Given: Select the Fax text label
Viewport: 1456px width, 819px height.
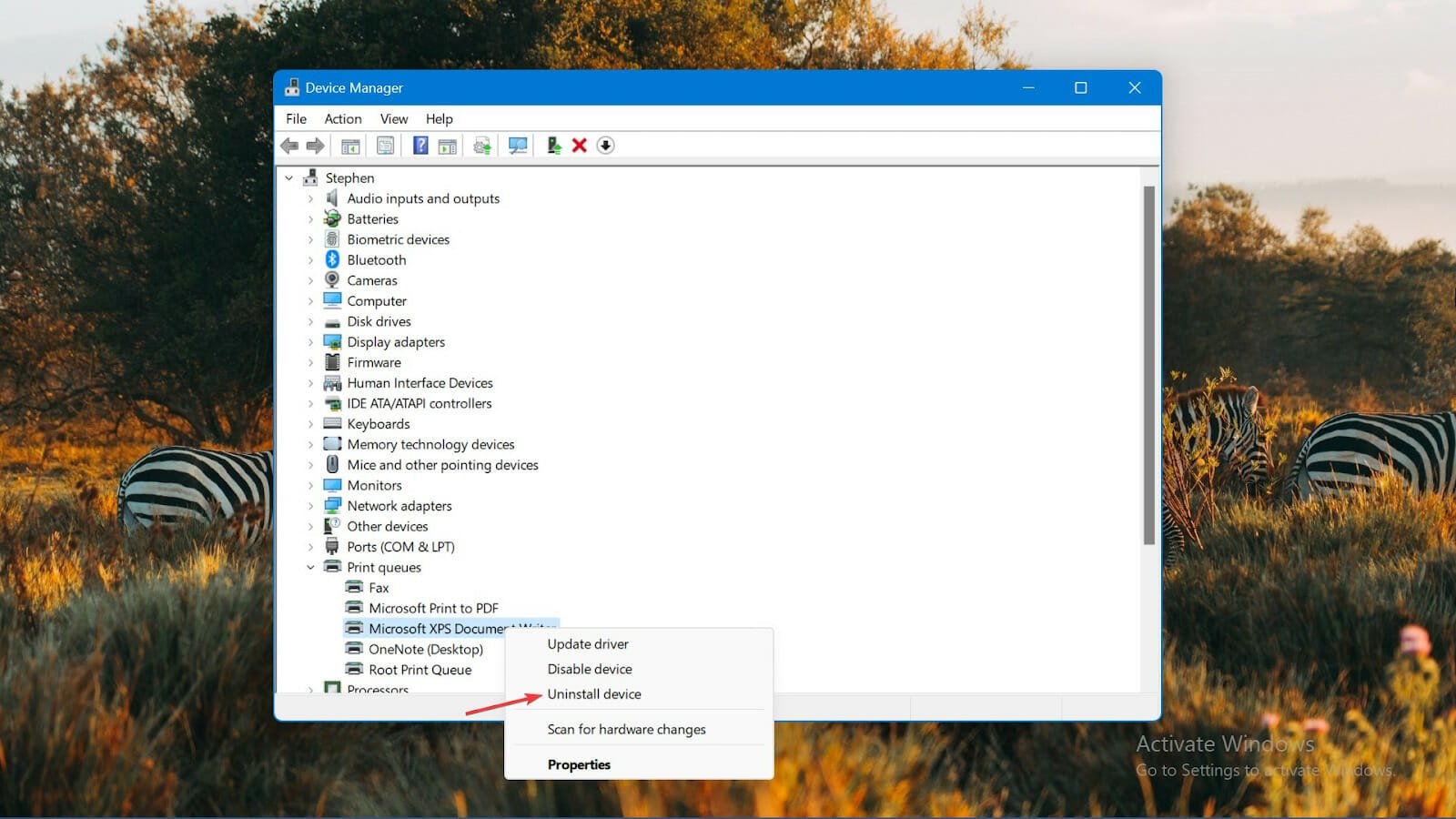Looking at the screenshot, I should (x=379, y=588).
